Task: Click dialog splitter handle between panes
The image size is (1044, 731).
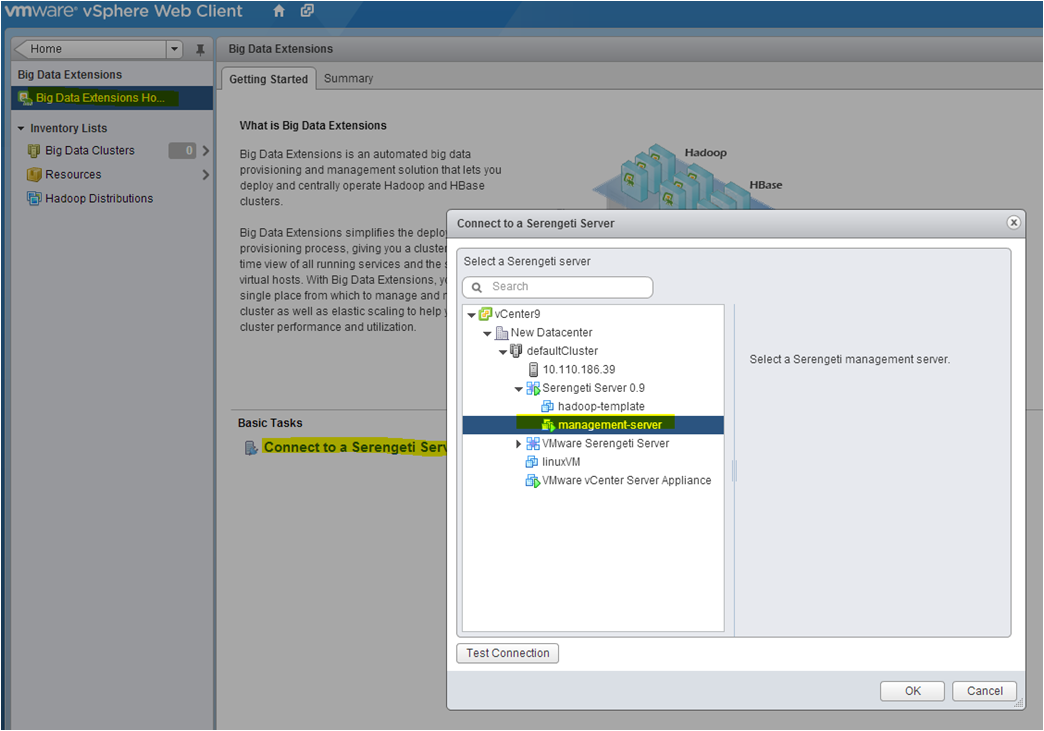Action: click(x=734, y=471)
